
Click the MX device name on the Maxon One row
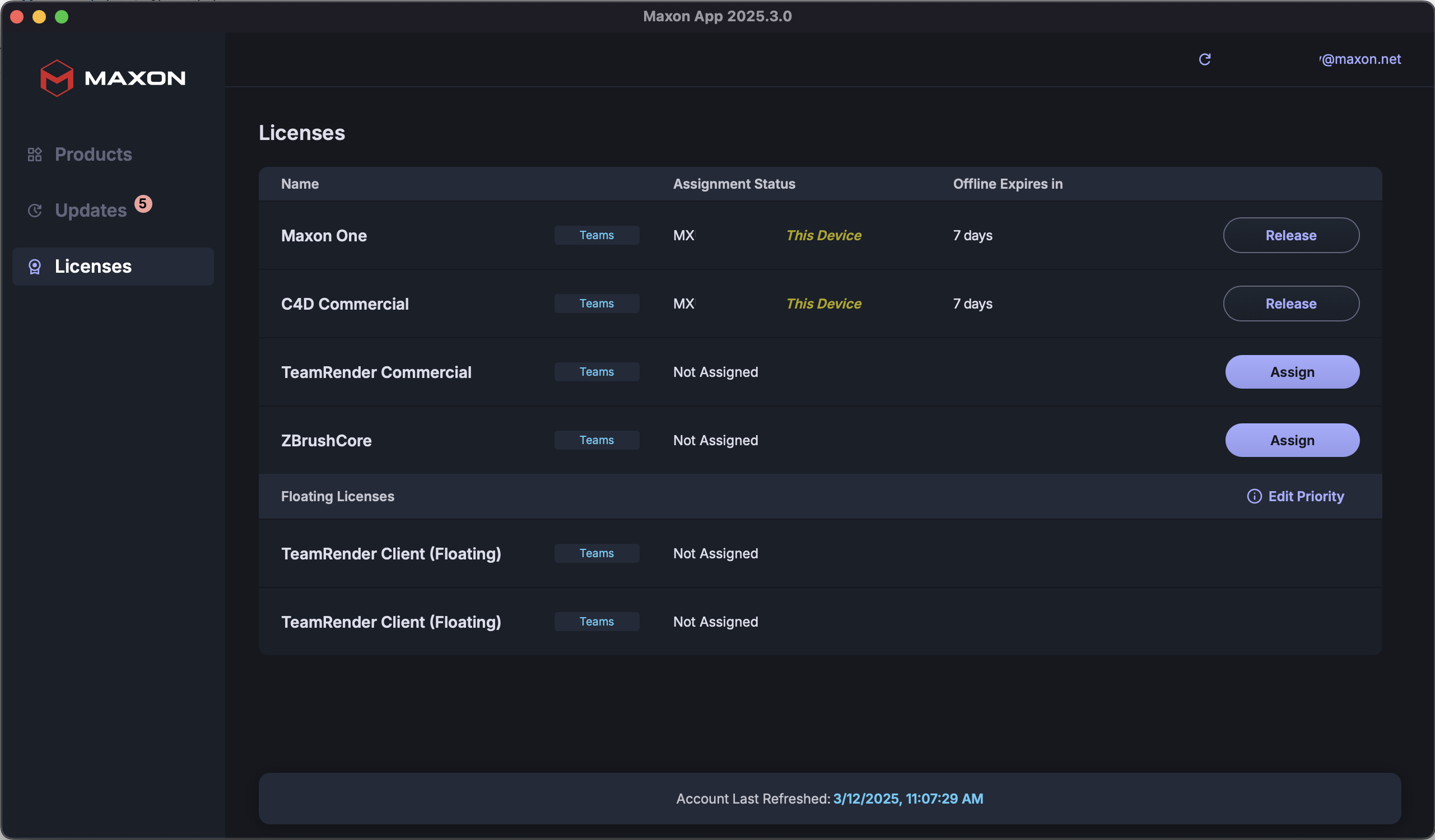684,235
